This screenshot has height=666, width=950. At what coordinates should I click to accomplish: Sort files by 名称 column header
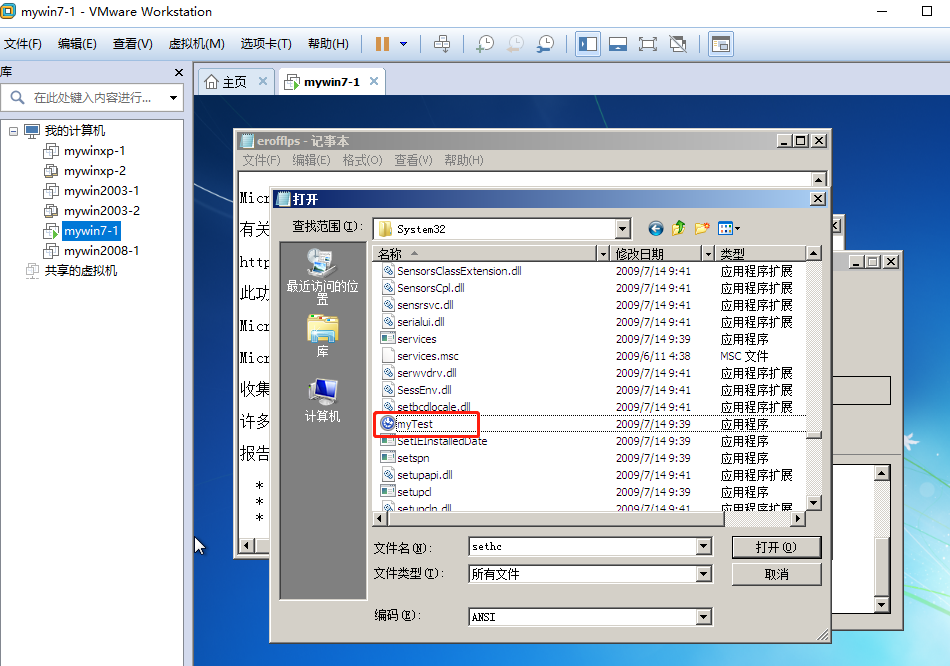point(485,253)
